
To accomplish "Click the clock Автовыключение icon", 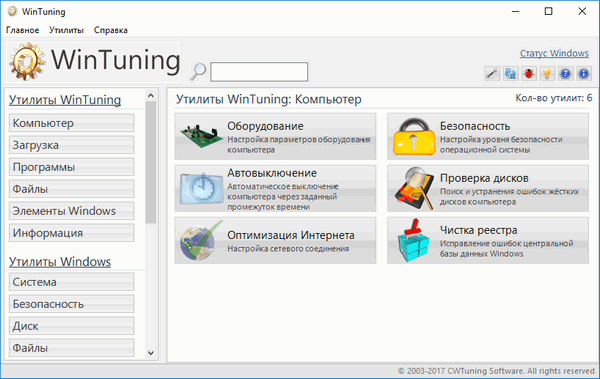I will click(x=201, y=188).
